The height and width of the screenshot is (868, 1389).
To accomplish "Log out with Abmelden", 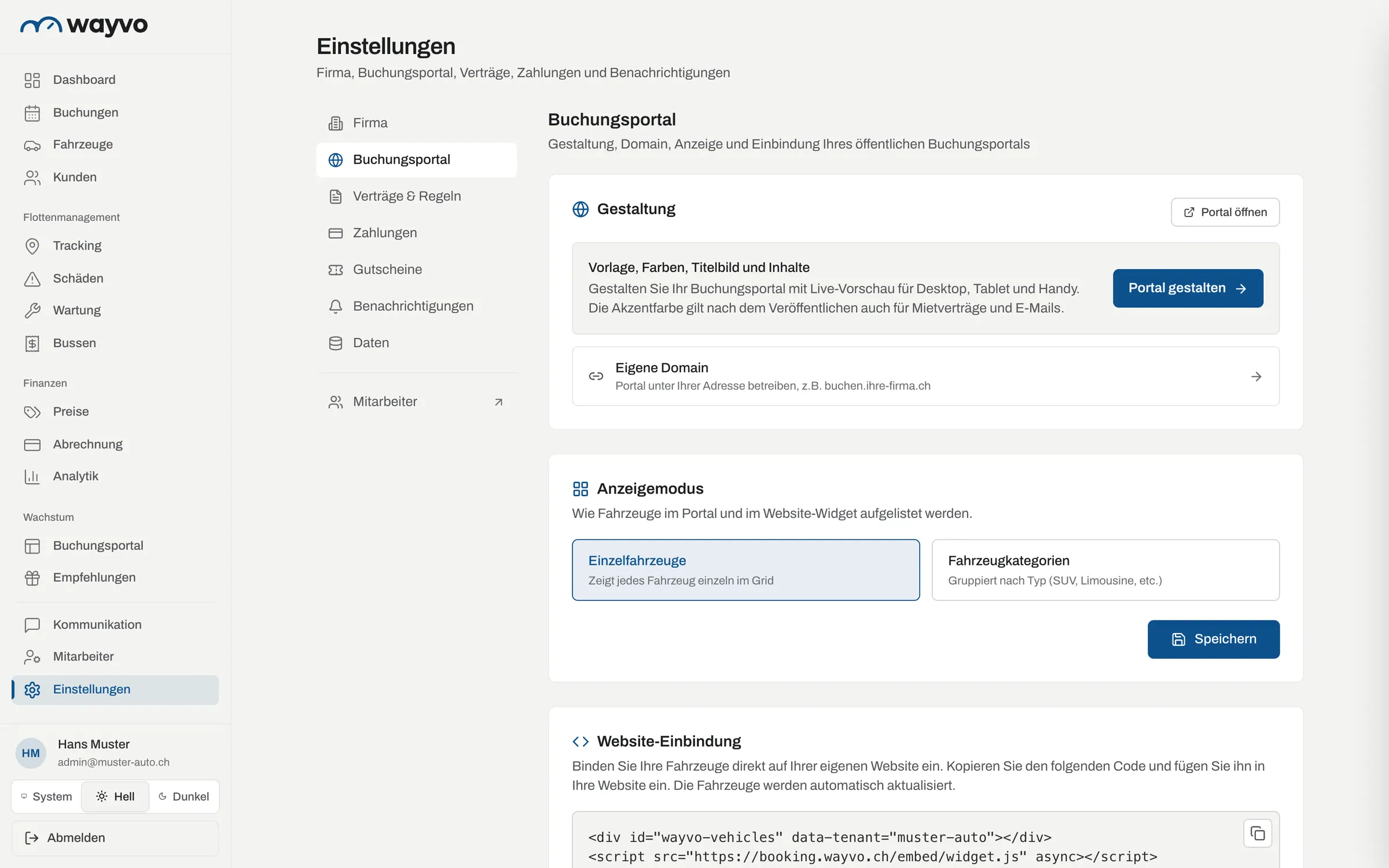I will pos(115,838).
